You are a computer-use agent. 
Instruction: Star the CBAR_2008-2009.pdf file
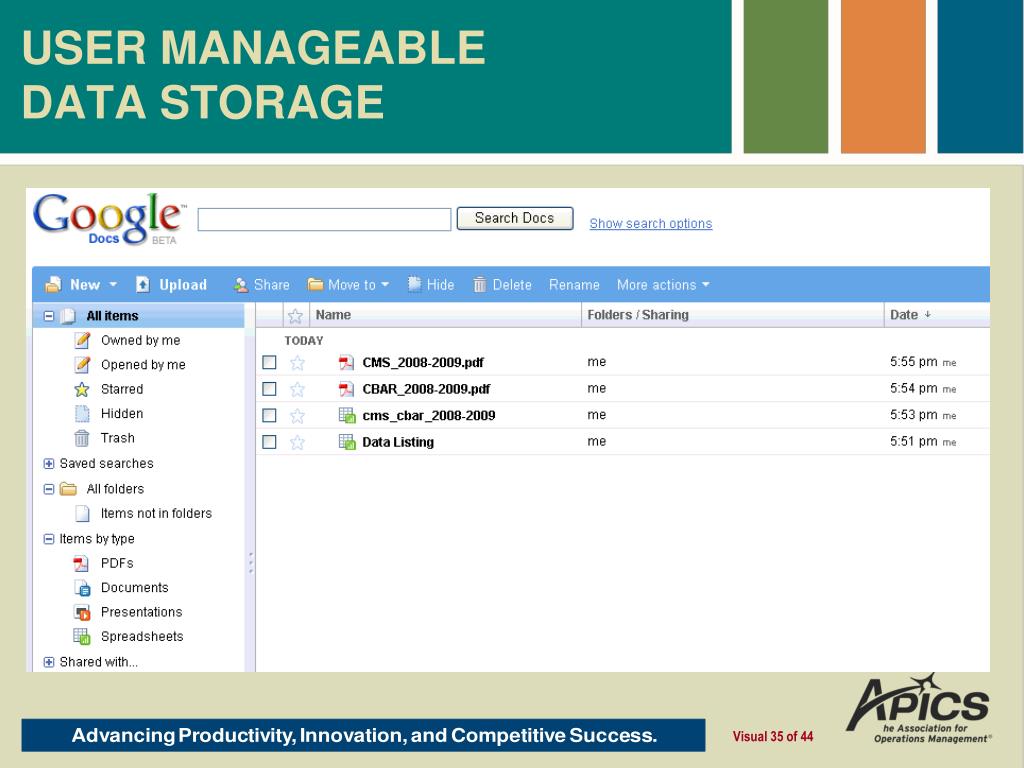pyautogui.click(x=297, y=389)
